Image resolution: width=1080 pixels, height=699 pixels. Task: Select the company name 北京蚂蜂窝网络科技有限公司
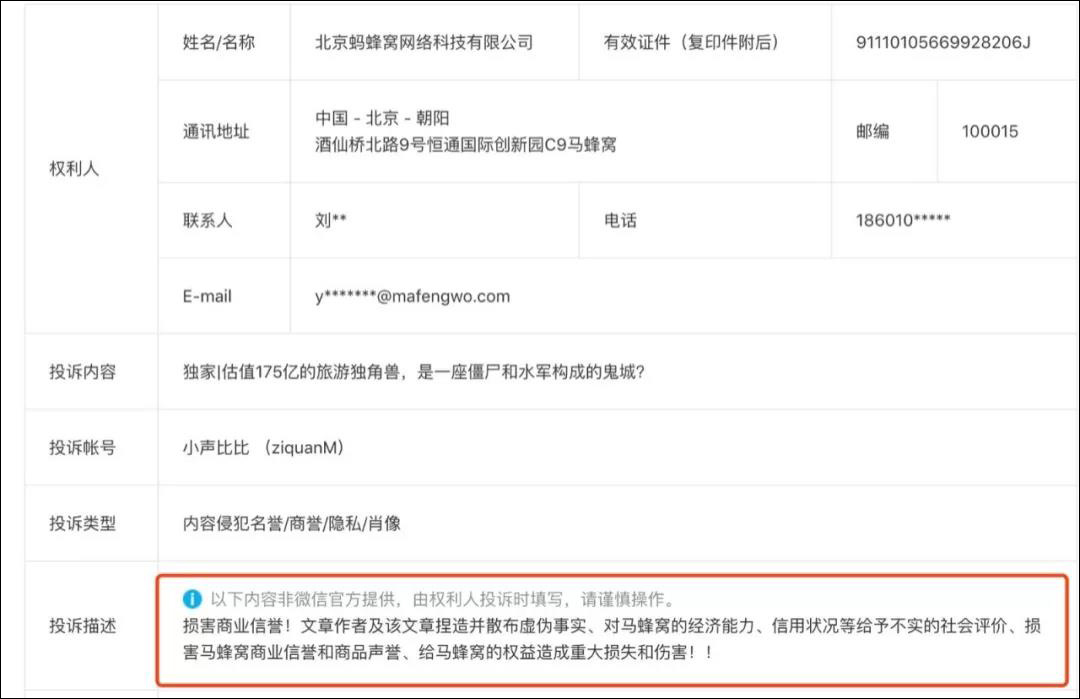pyautogui.click(x=424, y=43)
